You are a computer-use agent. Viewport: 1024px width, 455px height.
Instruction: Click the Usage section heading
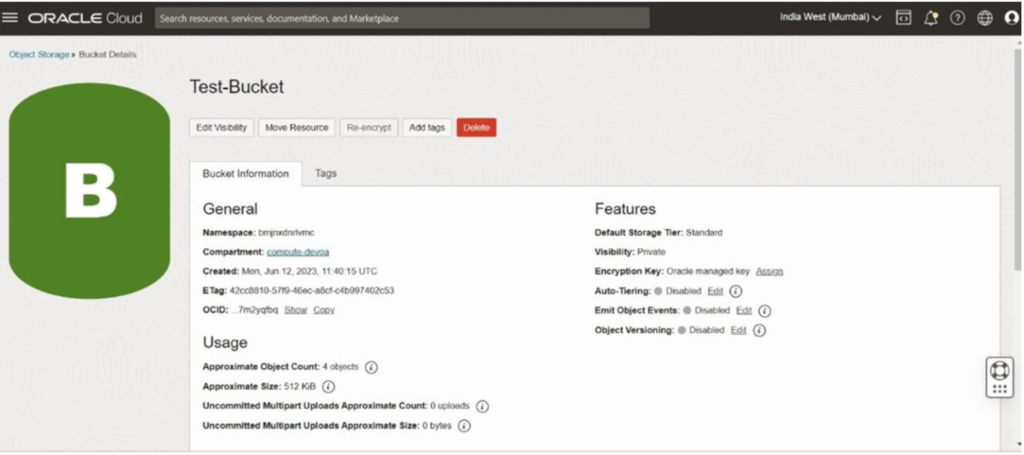tap(225, 343)
